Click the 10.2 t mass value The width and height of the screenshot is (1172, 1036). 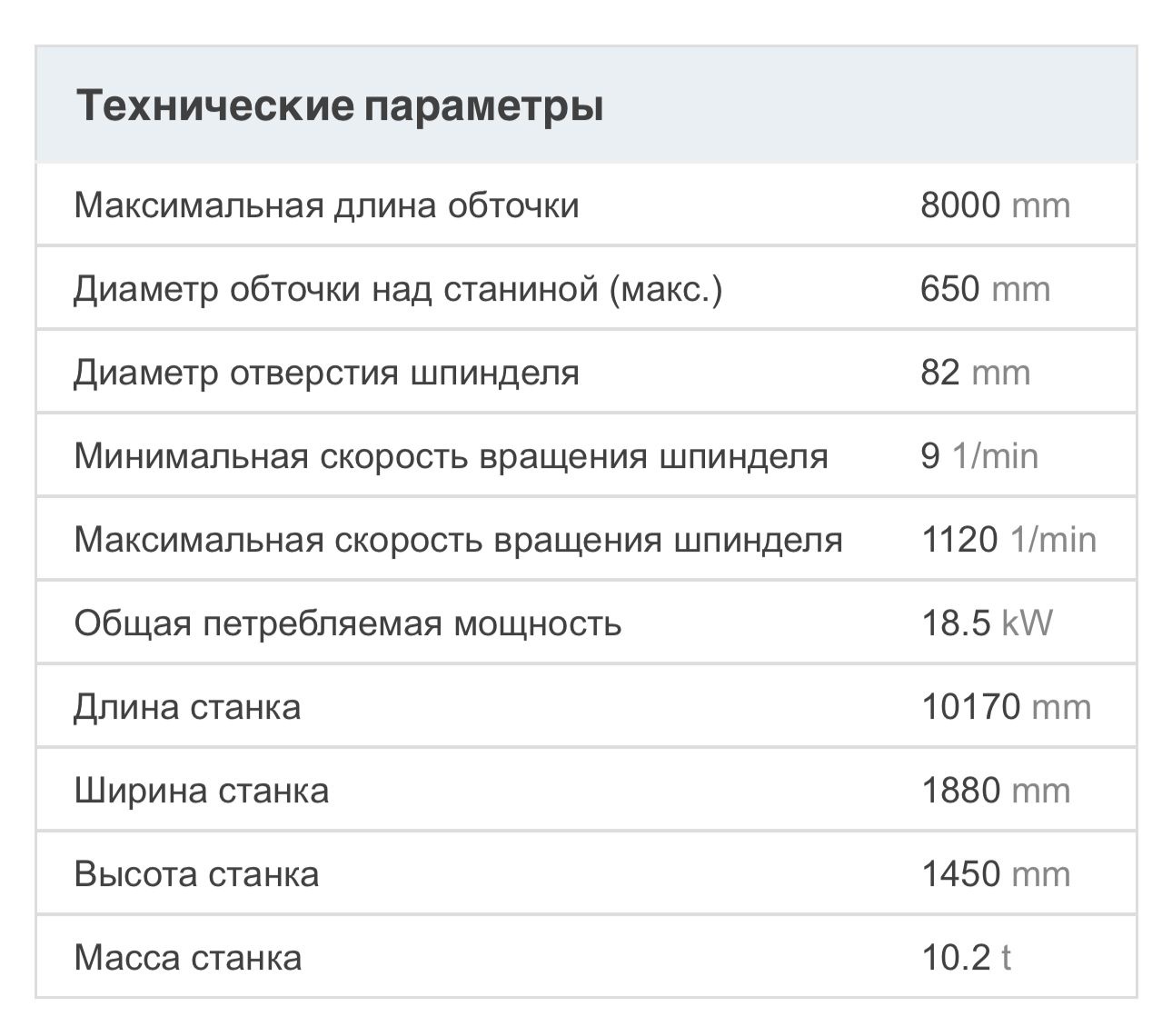(x=966, y=958)
